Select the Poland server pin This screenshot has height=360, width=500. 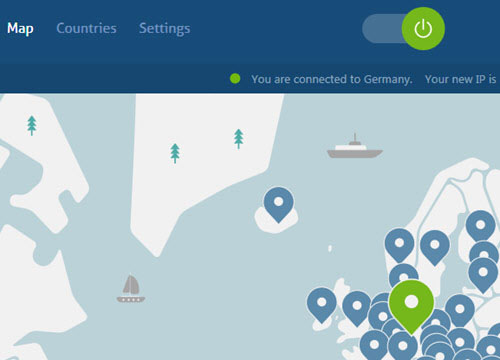(x=460, y=310)
